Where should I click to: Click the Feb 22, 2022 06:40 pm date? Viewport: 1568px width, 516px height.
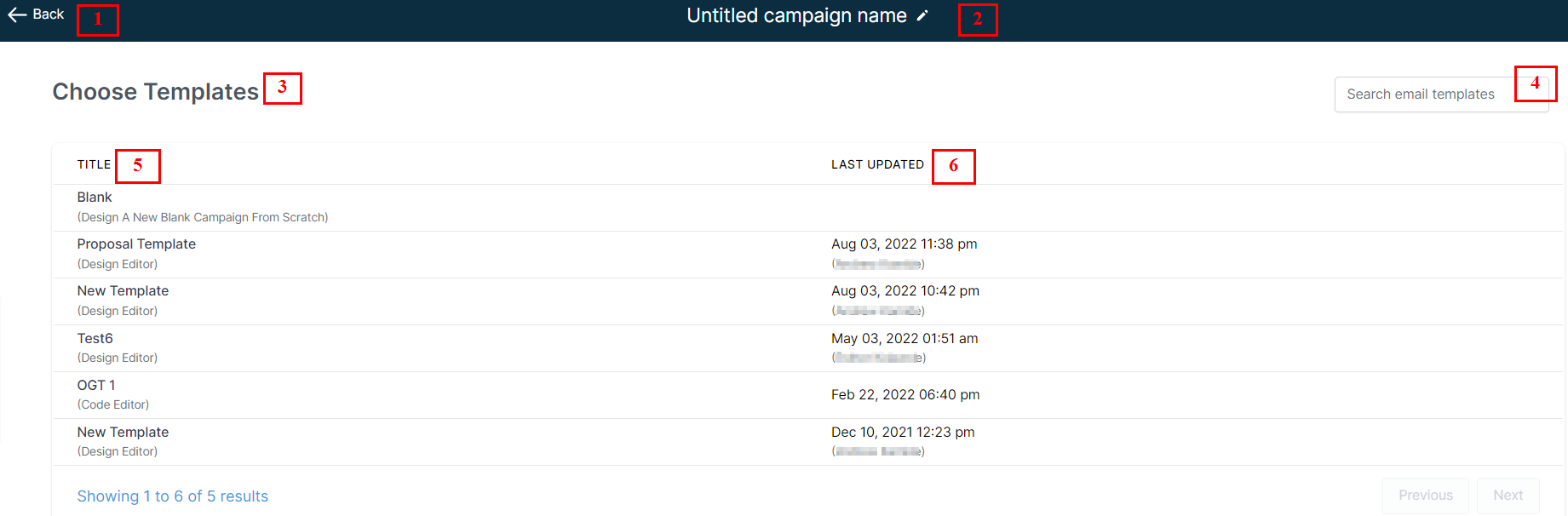click(x=905, y=395)
